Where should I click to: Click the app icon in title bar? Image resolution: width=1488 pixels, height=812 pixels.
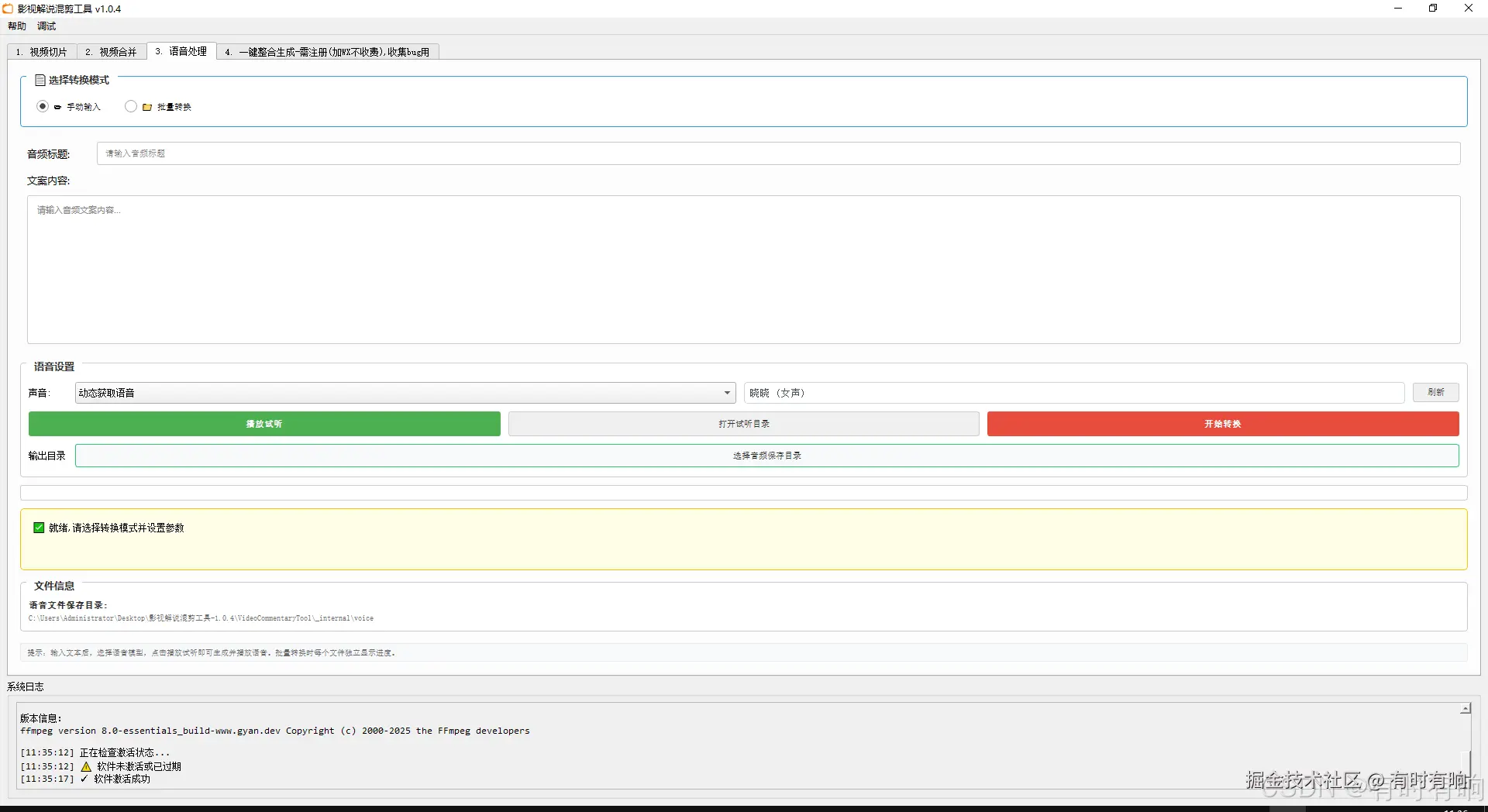(8, 9)
